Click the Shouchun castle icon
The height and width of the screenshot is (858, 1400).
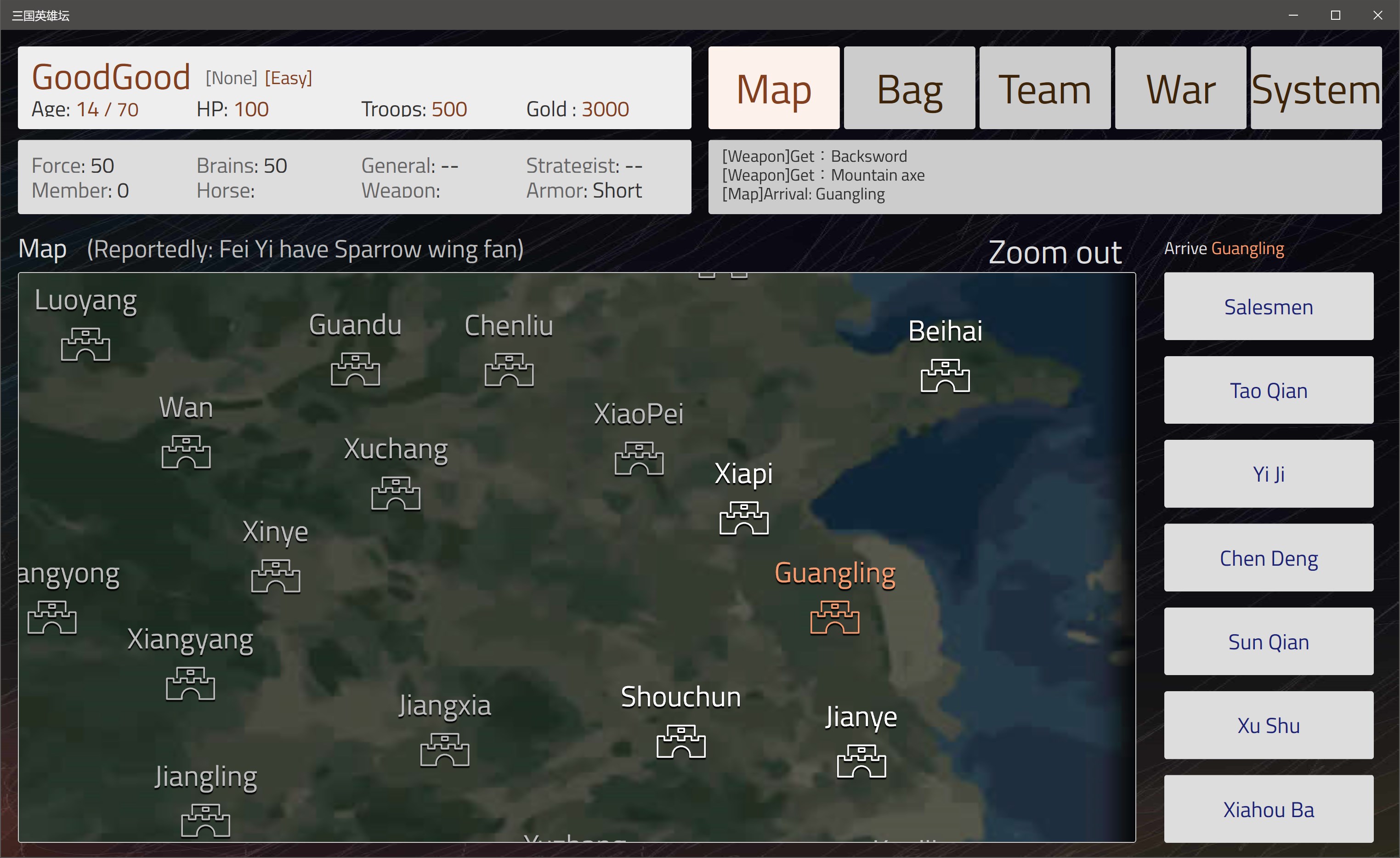pyautogui.click(x=680, y=742)
